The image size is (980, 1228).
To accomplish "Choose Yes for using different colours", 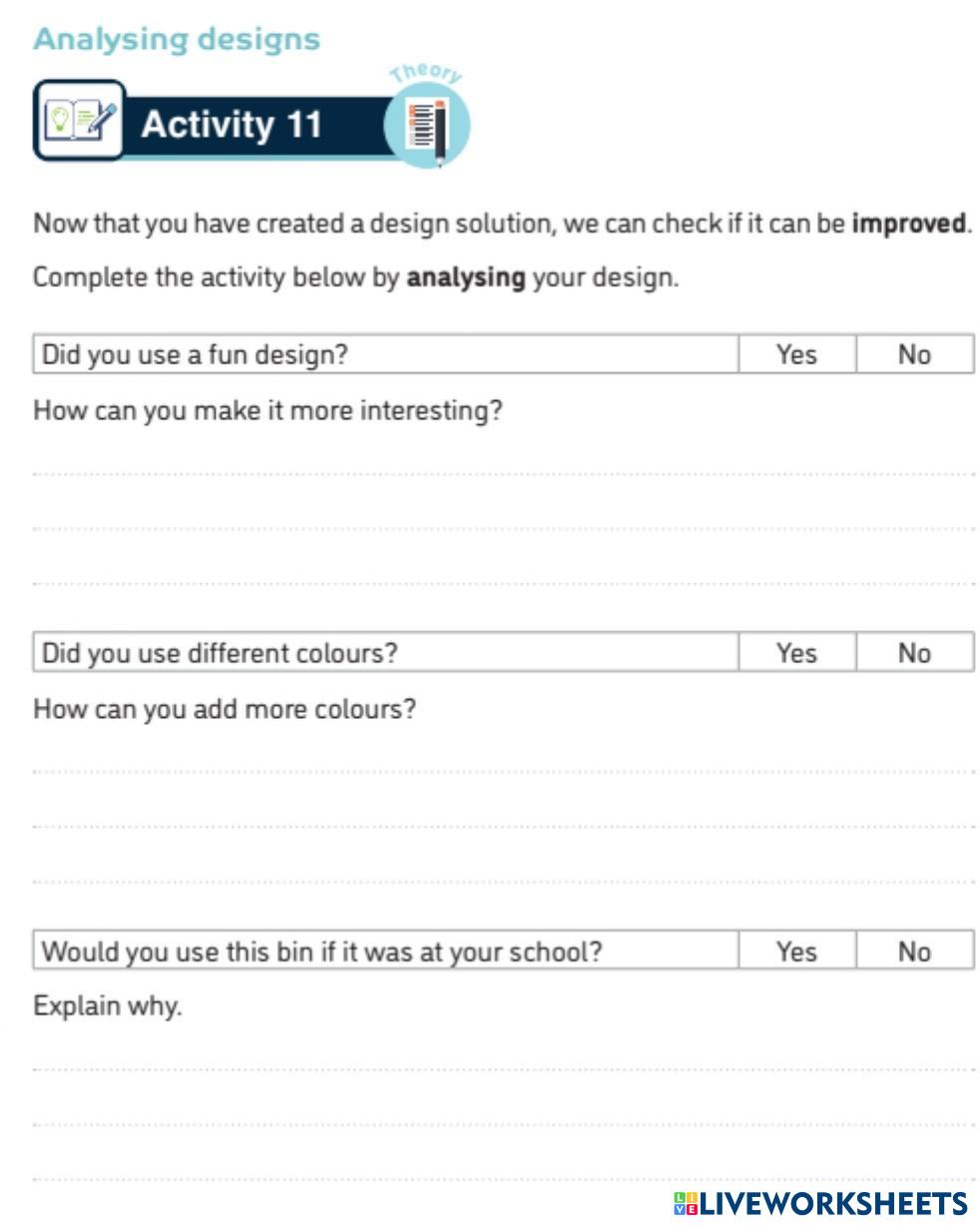I will coord(796,653).
